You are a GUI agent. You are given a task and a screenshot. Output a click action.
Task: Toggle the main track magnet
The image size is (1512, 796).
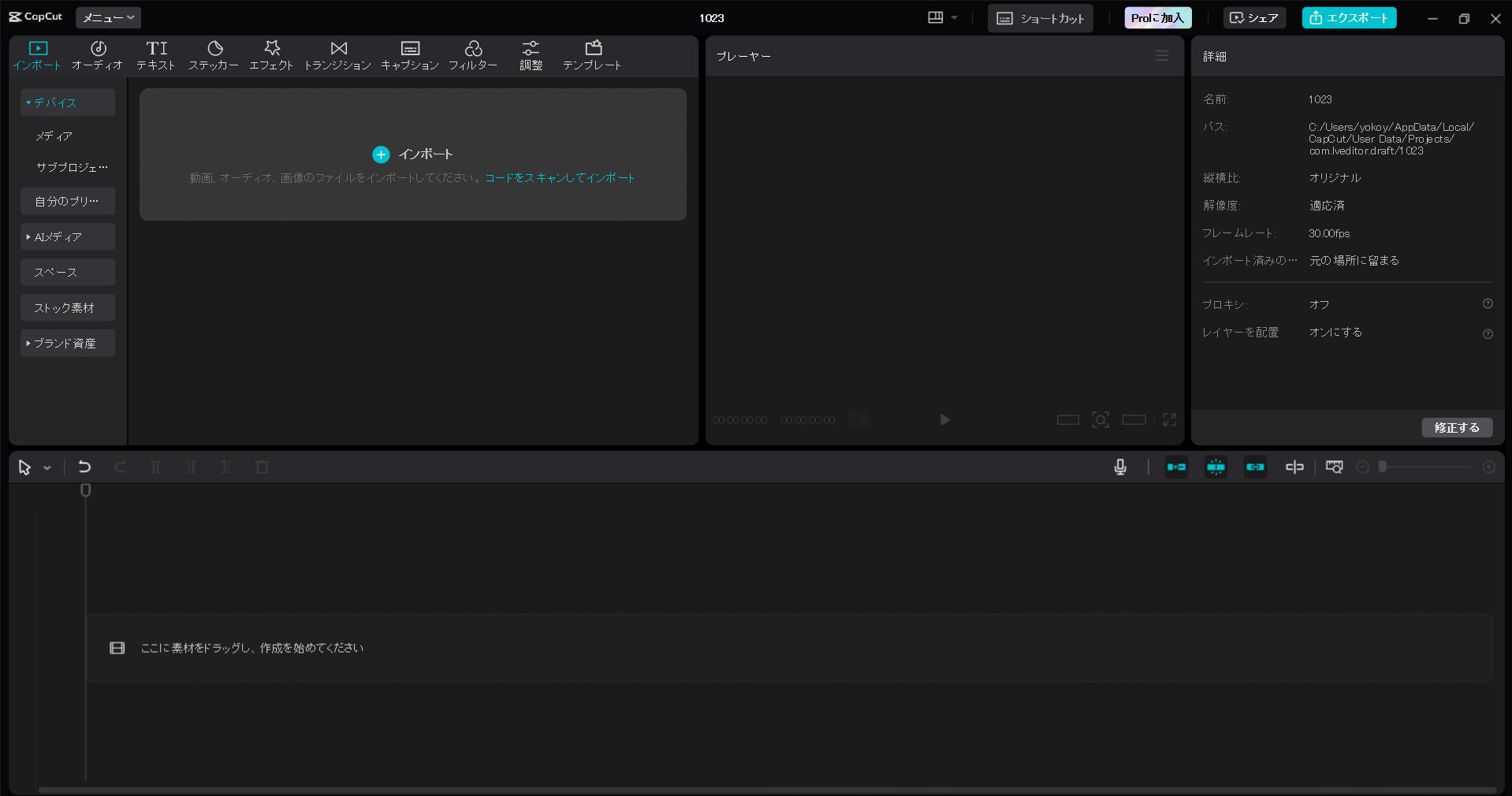pyautogui.click(x=1176, y=467)
